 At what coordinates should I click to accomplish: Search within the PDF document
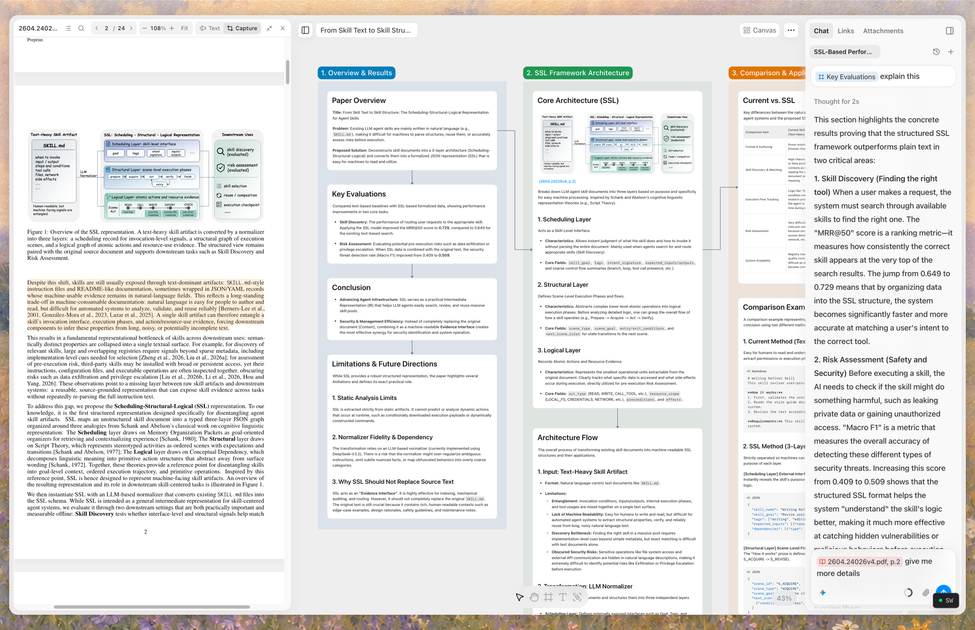[x=81, y=28]
